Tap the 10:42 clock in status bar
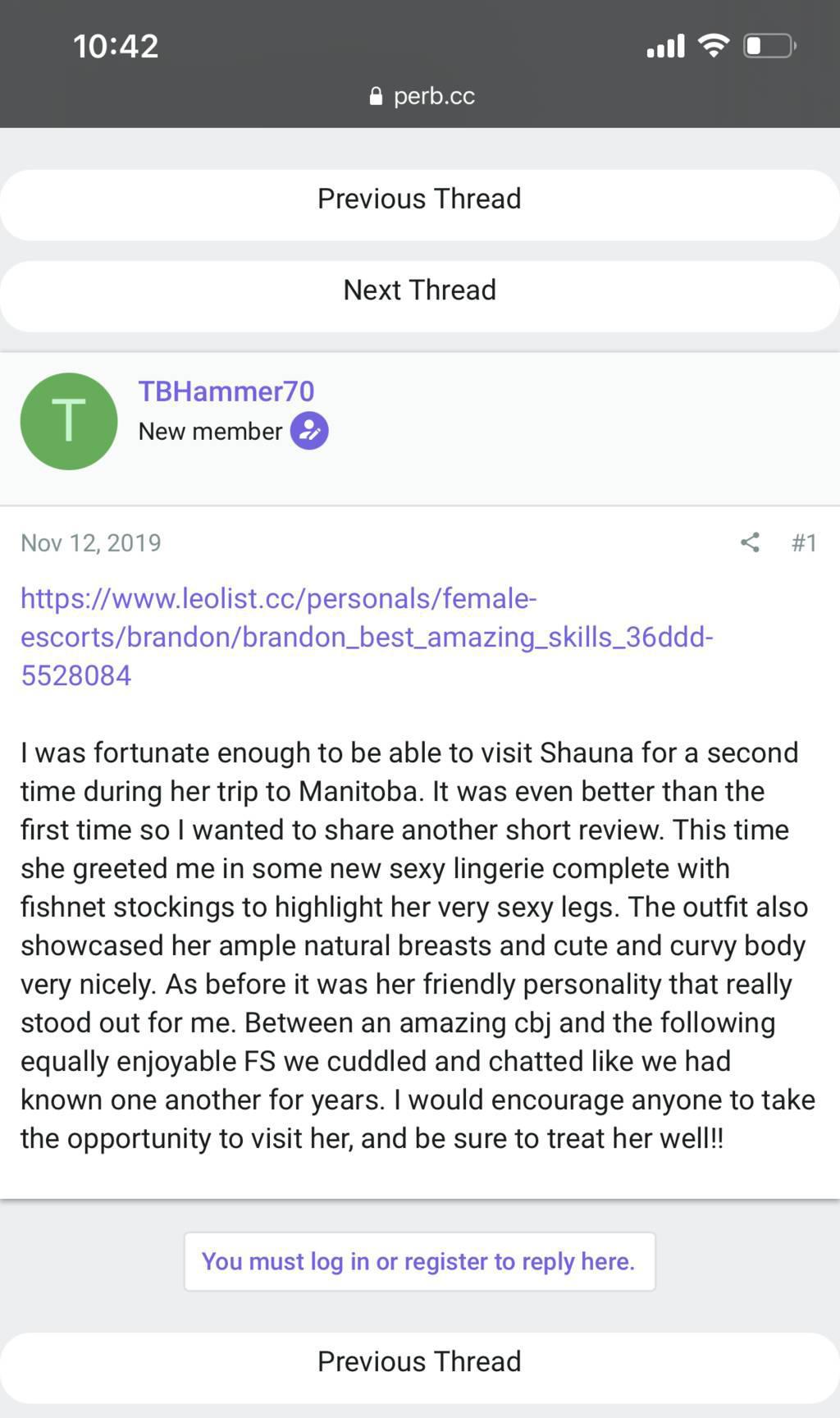Screen dimensions: 840x1418 tap(116, 46)
